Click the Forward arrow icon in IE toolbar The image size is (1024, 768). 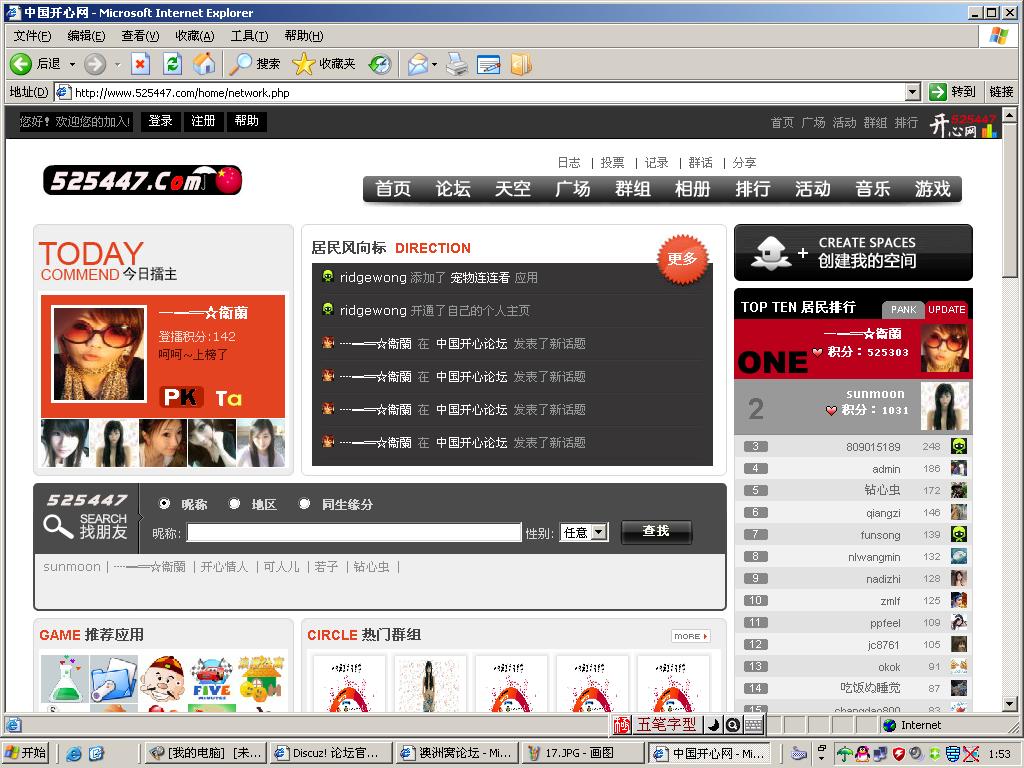95,63
